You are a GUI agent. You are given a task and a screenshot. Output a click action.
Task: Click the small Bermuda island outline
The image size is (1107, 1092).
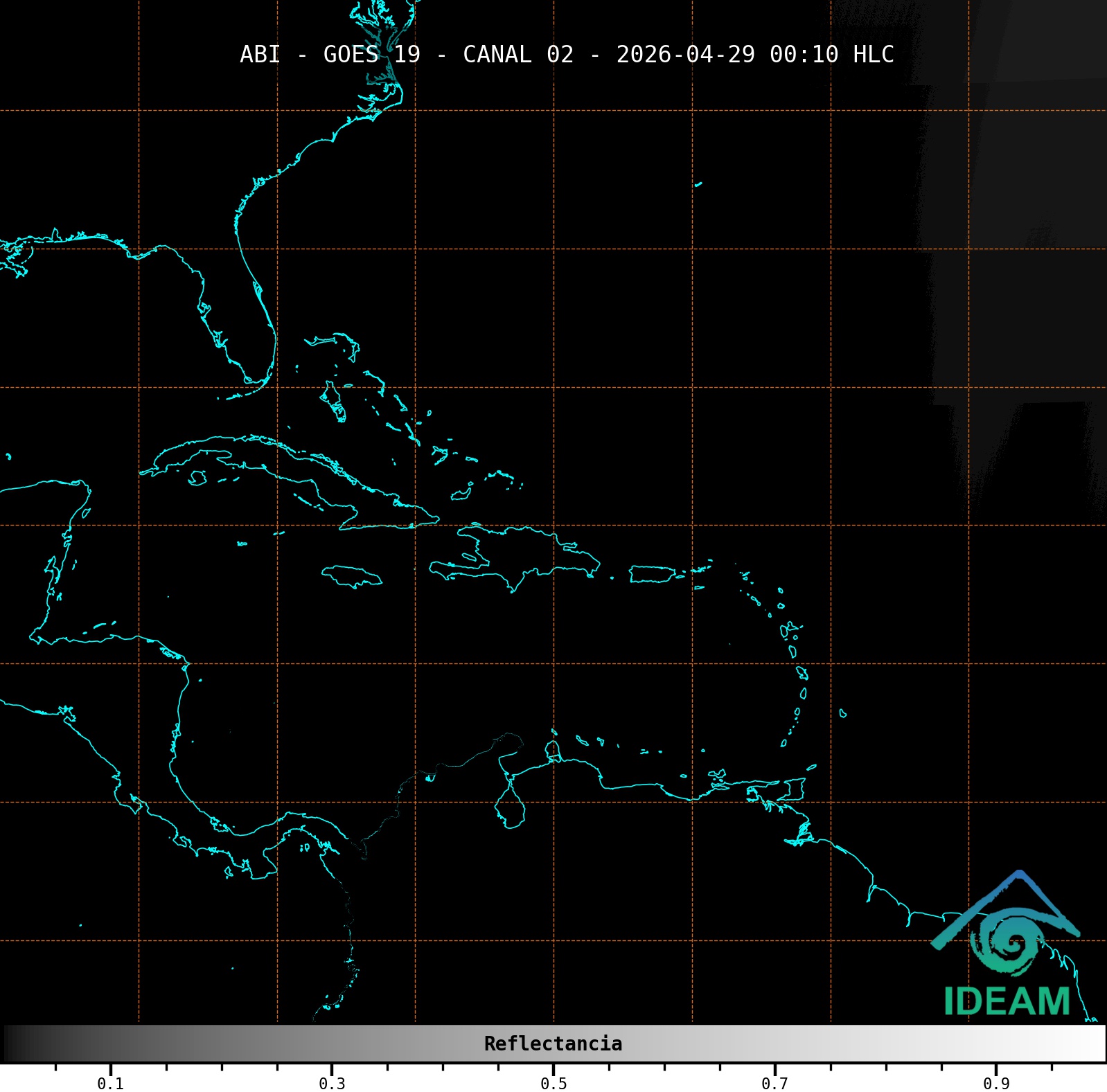[x=698, y=184]
